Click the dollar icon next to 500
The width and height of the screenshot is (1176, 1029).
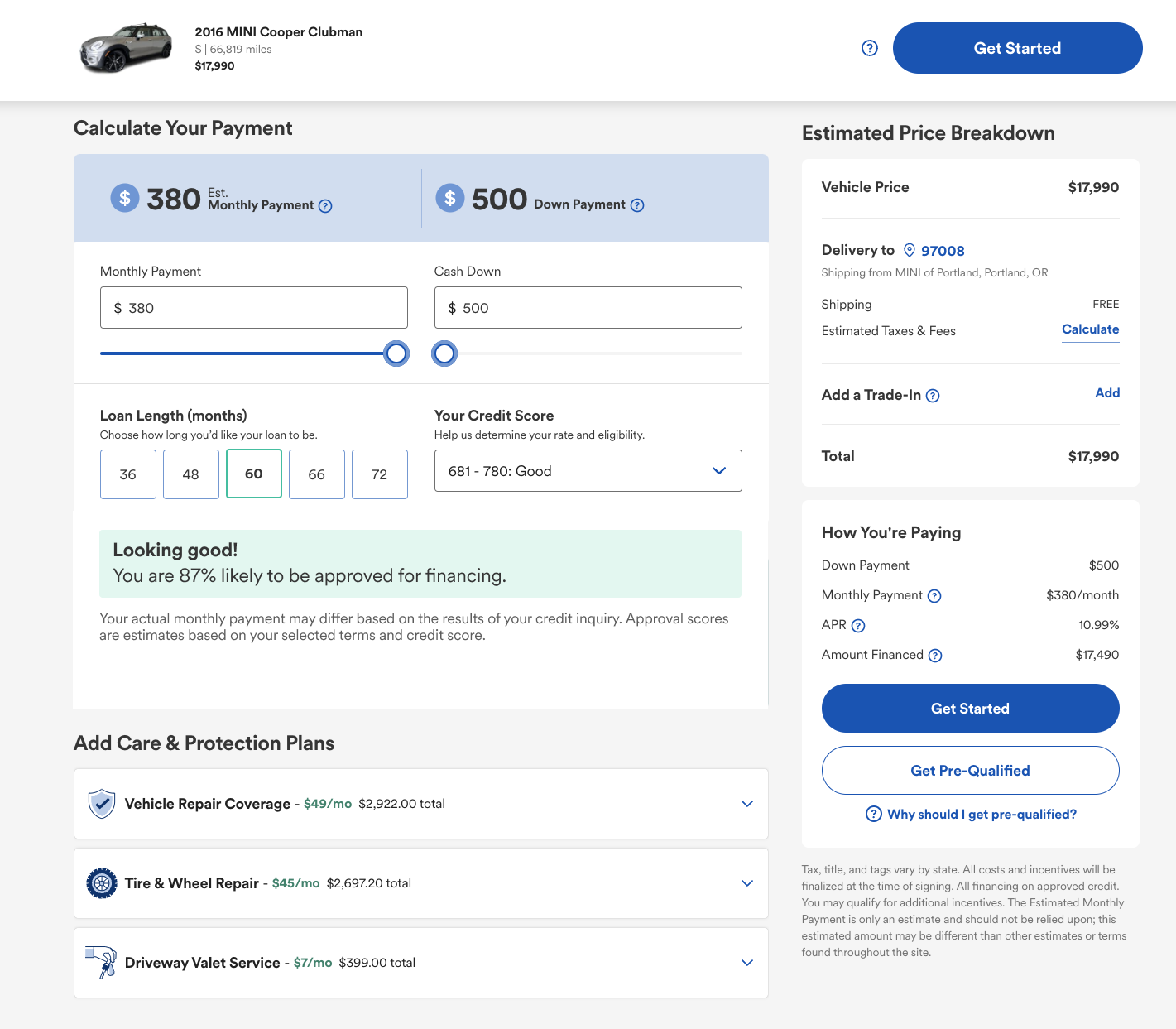pos(450,197)
